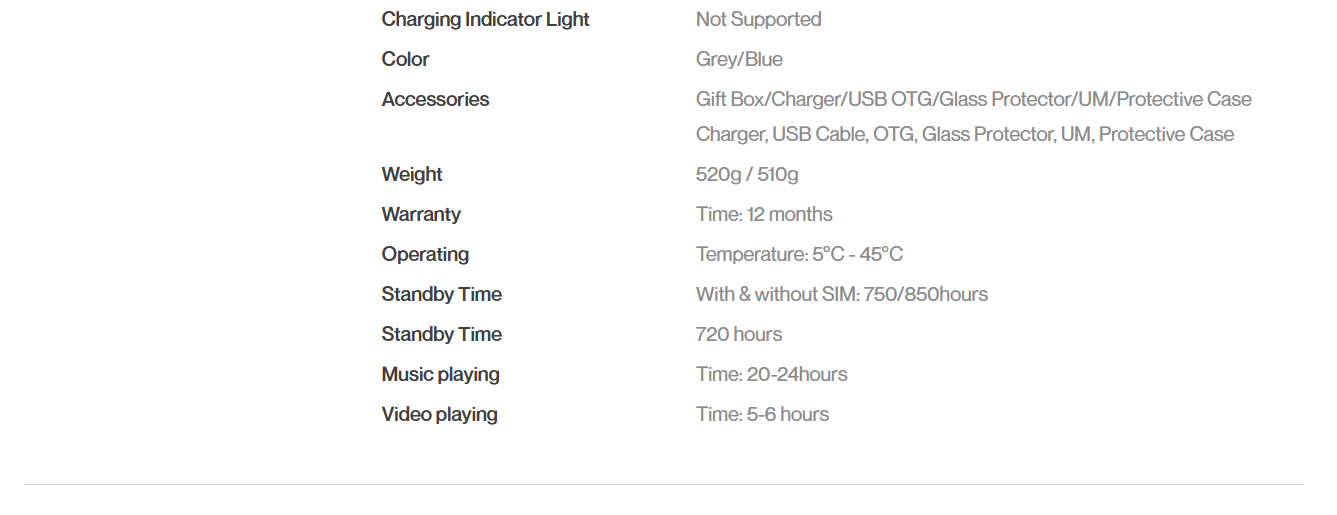The width and height of the screenshot is (1337, 515).
Task: Click the Operating label
Action: tap(425, 254)
